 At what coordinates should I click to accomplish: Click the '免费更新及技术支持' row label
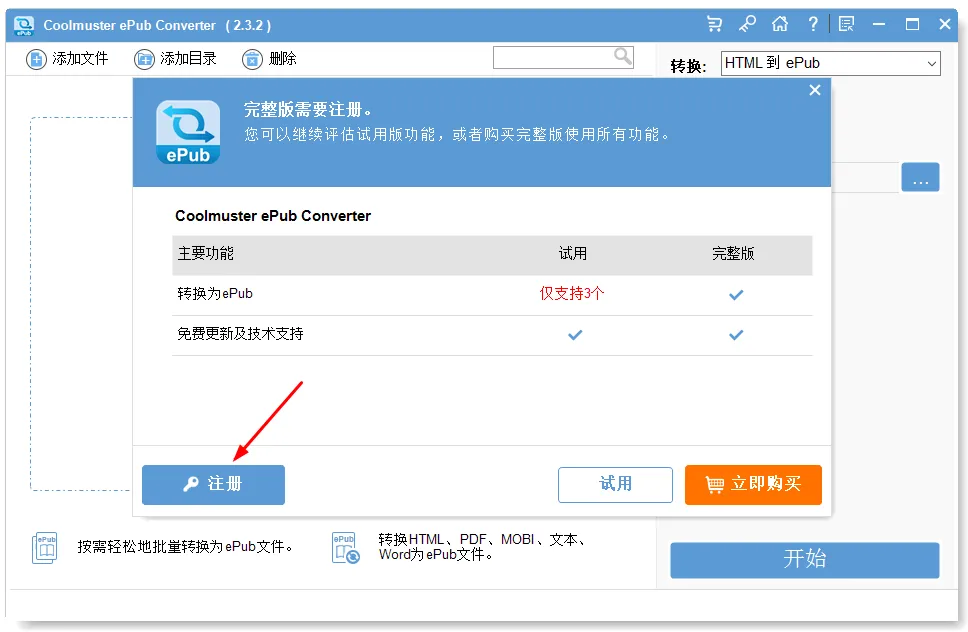tap(240, 334)
